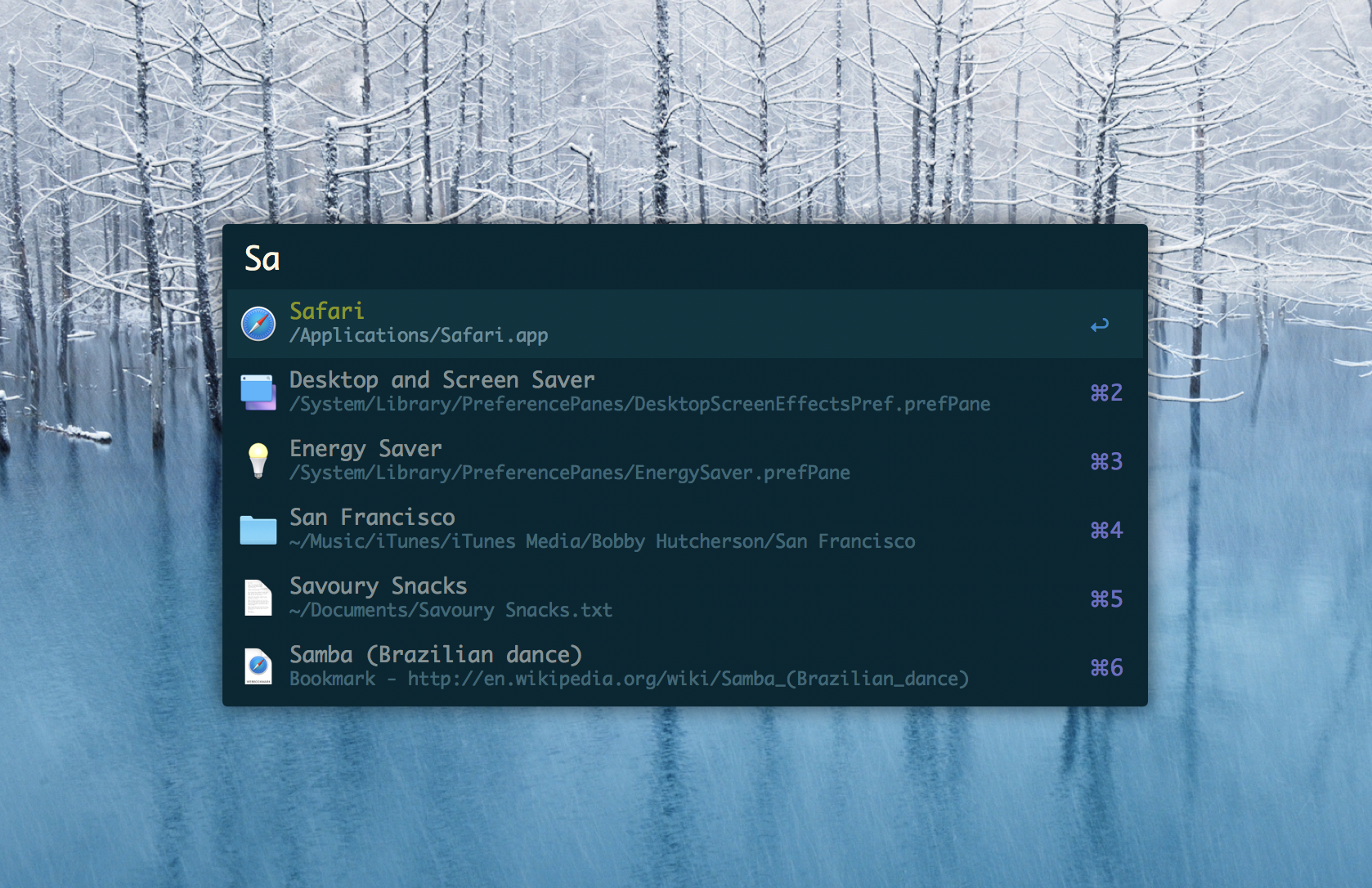Click the San Francisco folder icon

pyautogui.click(x=258, y=530)
